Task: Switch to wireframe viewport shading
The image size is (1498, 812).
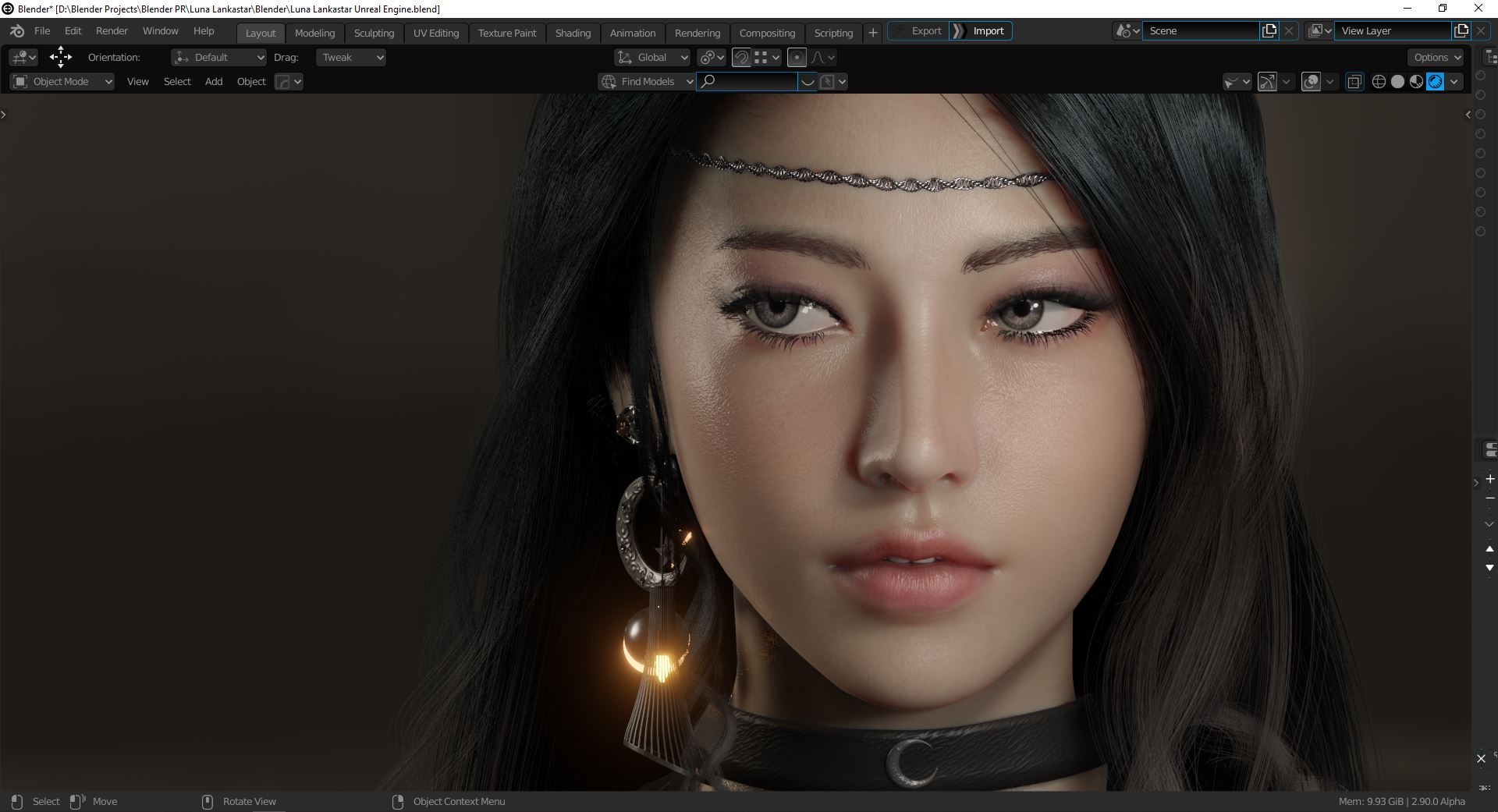Action: click(1379, 82)
